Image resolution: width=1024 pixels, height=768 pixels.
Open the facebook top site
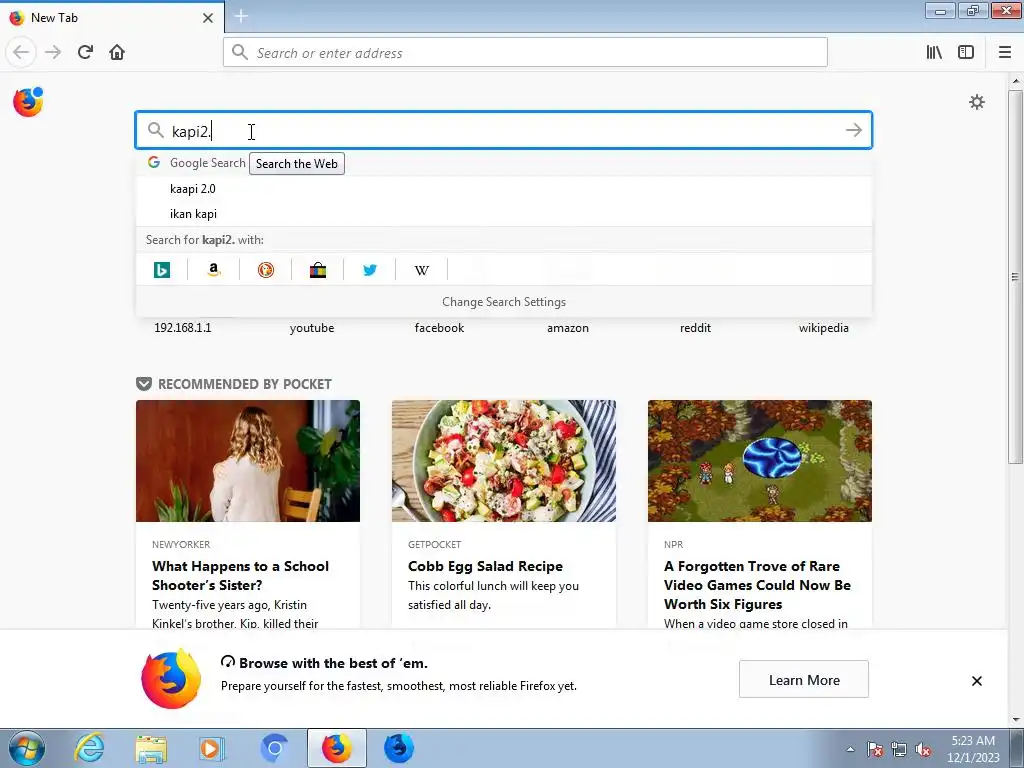pyautogui.click(x=439, y=328)
